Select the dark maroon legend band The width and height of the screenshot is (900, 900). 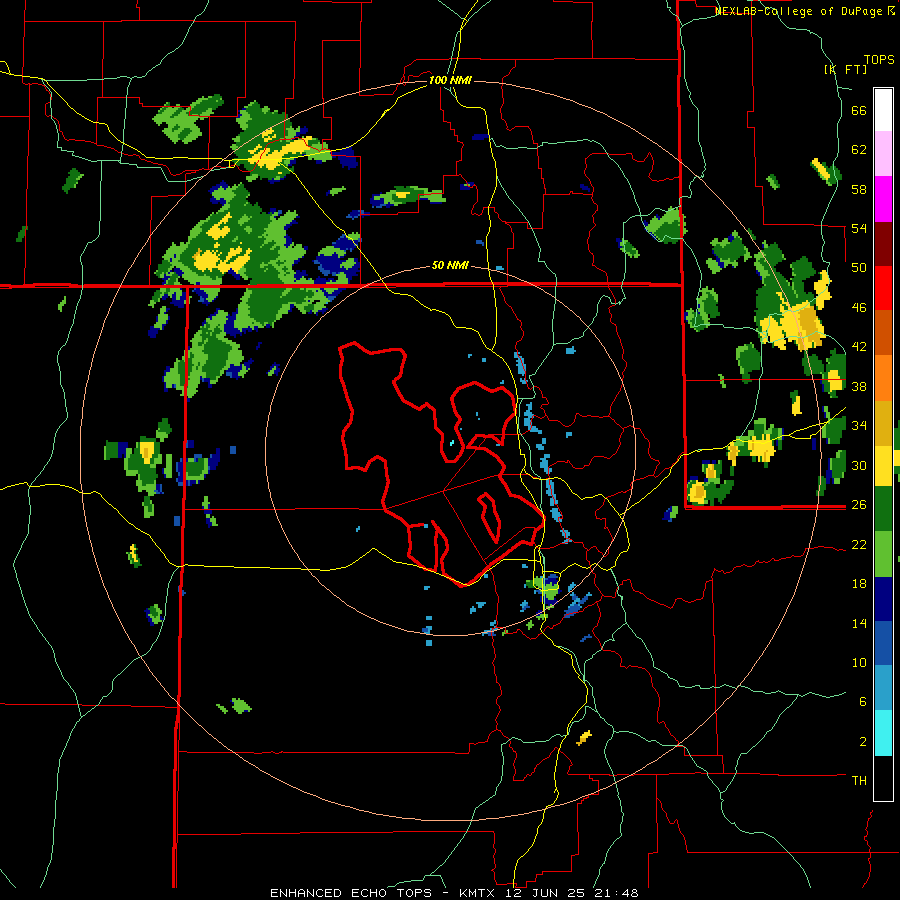(x=883, y=244)
